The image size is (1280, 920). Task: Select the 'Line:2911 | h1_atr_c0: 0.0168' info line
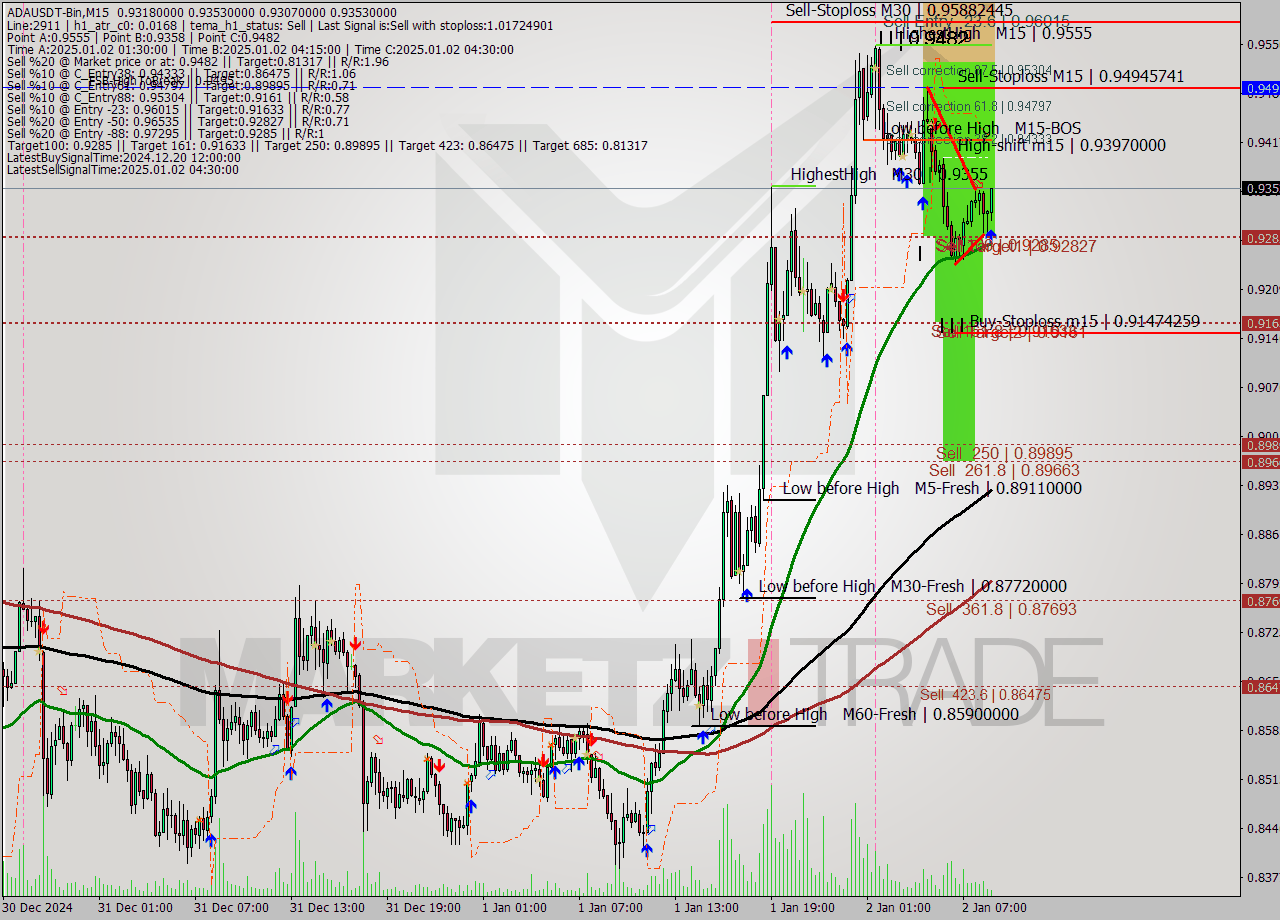(x=280, y=25)
